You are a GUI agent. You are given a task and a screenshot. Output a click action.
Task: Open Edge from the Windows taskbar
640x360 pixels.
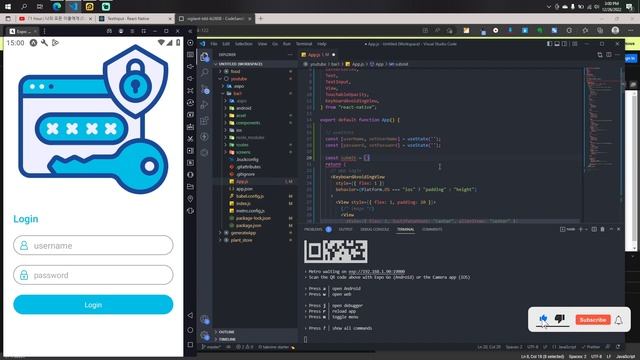[57, 7]
